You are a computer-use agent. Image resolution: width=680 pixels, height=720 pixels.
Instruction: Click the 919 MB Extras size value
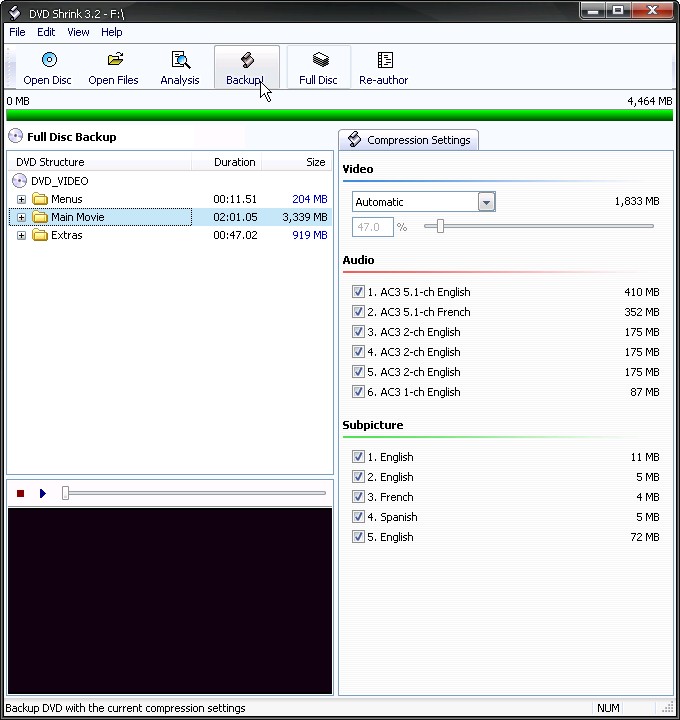pos(310,235)
